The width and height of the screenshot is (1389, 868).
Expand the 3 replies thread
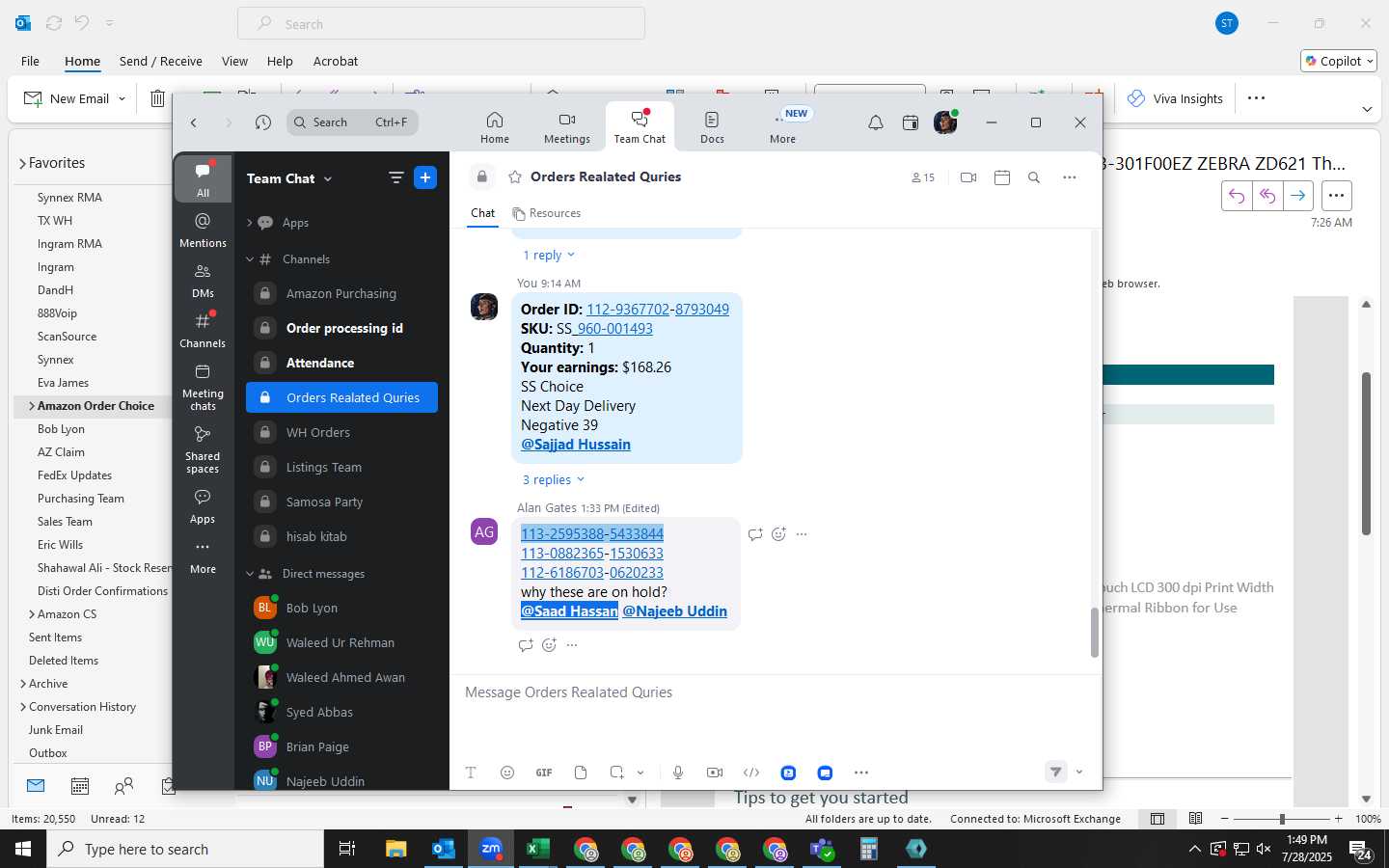coord(554,479)
